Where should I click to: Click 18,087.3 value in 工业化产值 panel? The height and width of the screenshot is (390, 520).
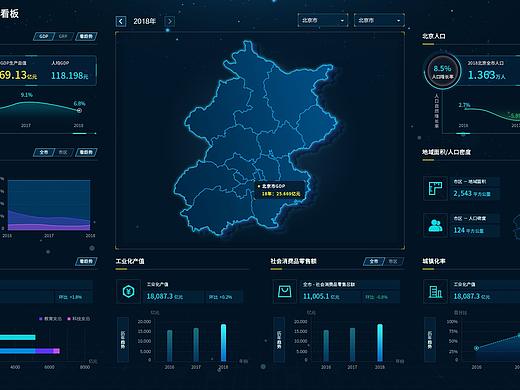(x=165, y=296)
